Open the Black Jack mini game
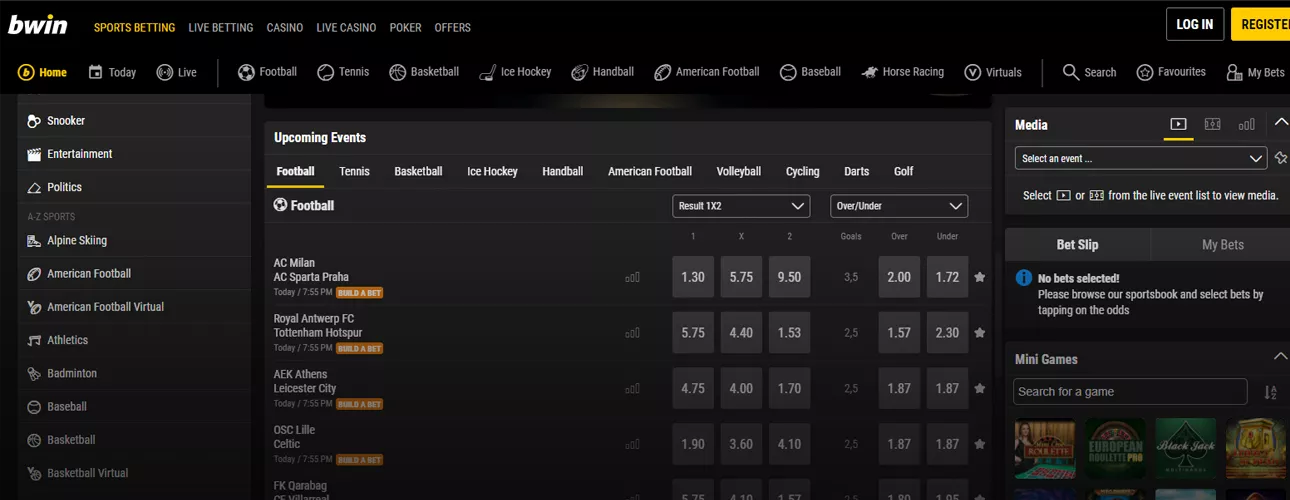1290x500 pixels. pyautogui.click(x=1185, y=450)
